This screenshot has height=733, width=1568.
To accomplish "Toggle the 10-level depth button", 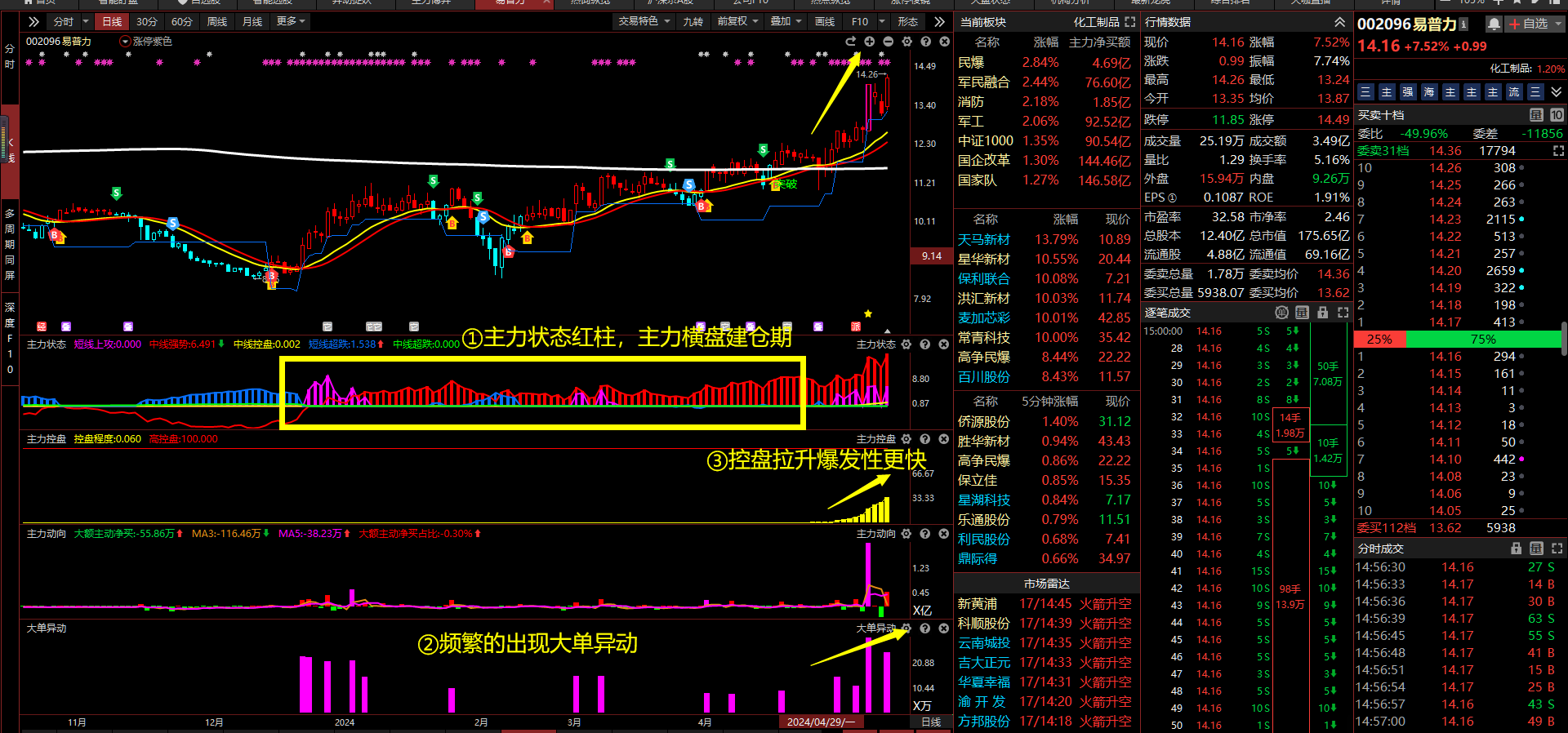I will (x=1557, y=115).
